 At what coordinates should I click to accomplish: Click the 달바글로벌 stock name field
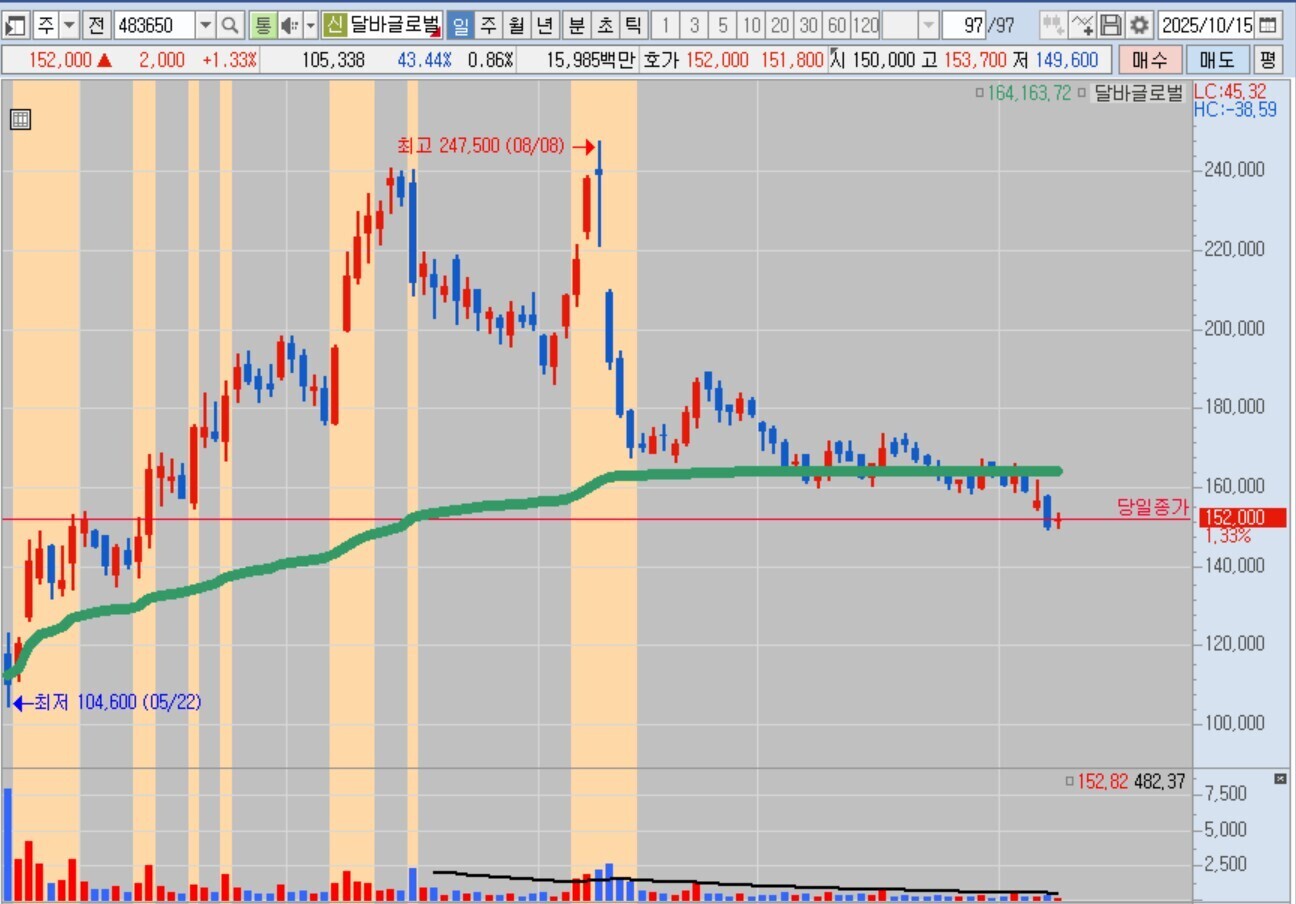[395, 25]
